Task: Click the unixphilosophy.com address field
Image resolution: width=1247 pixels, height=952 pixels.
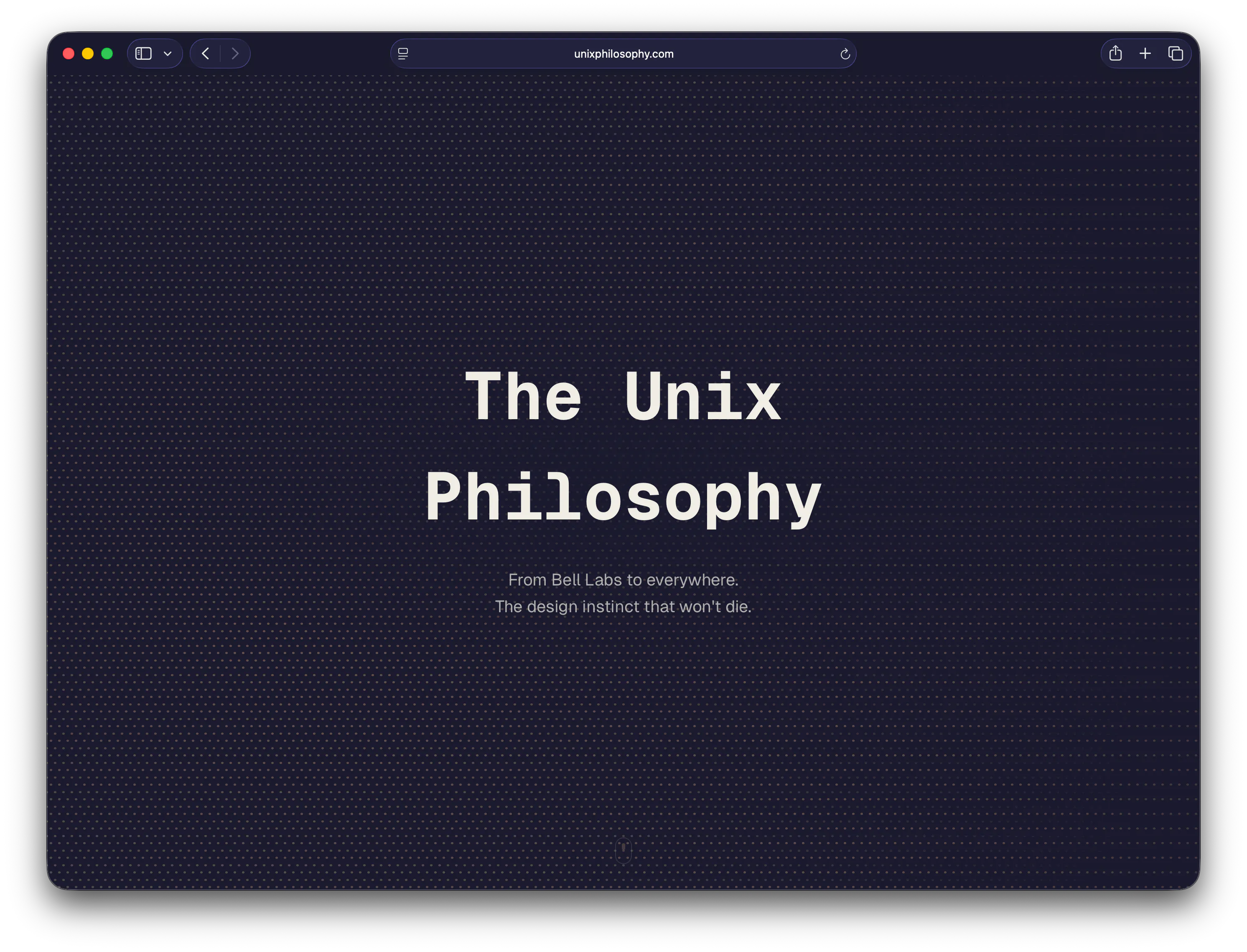Action: point(623,54)
